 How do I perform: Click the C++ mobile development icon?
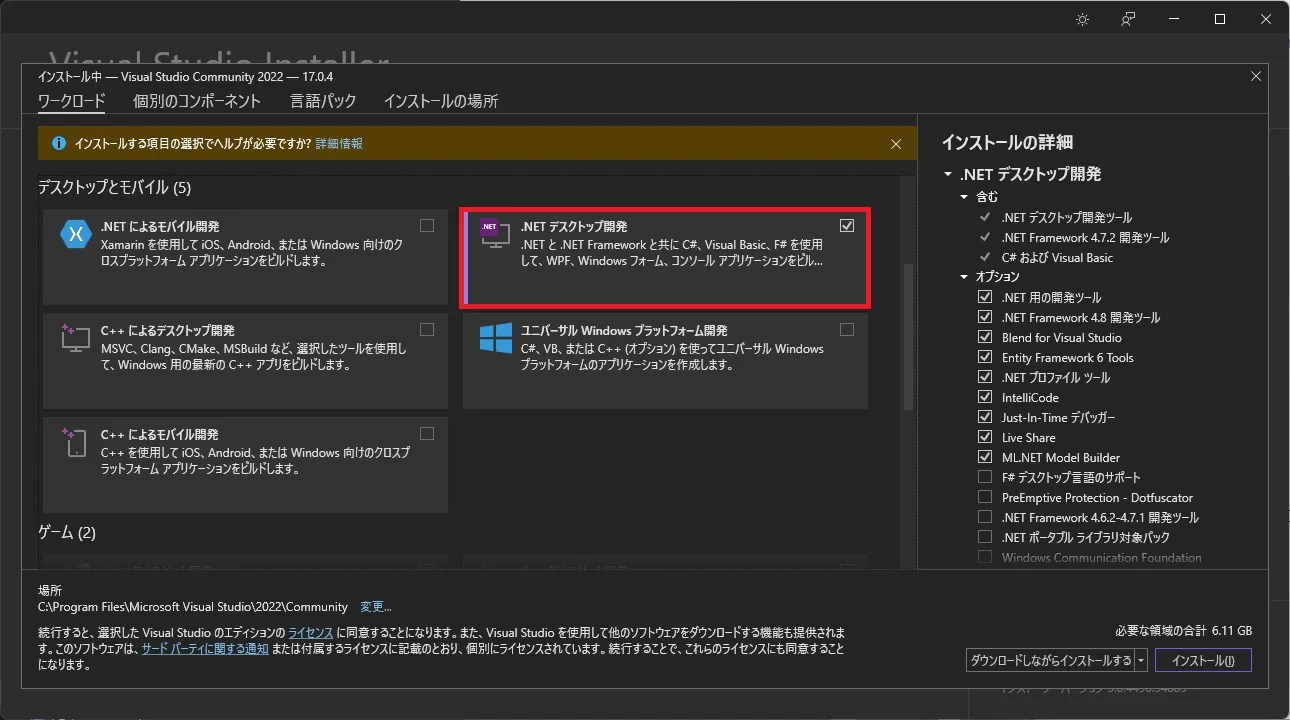(76, 444)
